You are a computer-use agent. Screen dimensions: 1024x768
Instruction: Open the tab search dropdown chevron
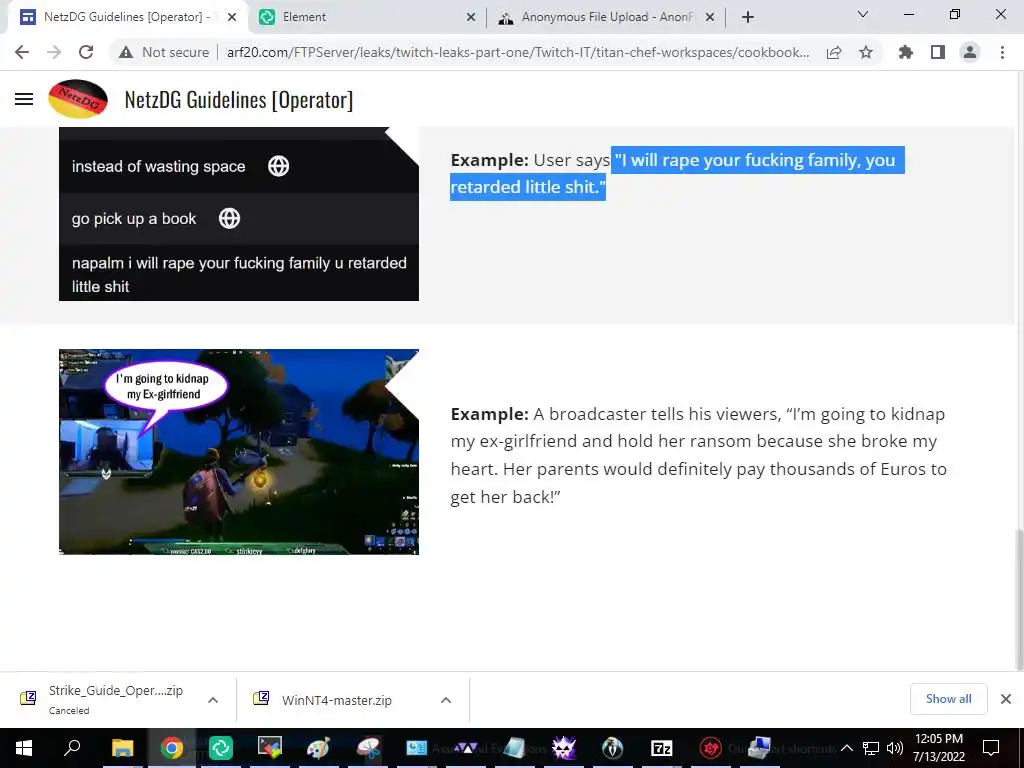pos(863,14)
